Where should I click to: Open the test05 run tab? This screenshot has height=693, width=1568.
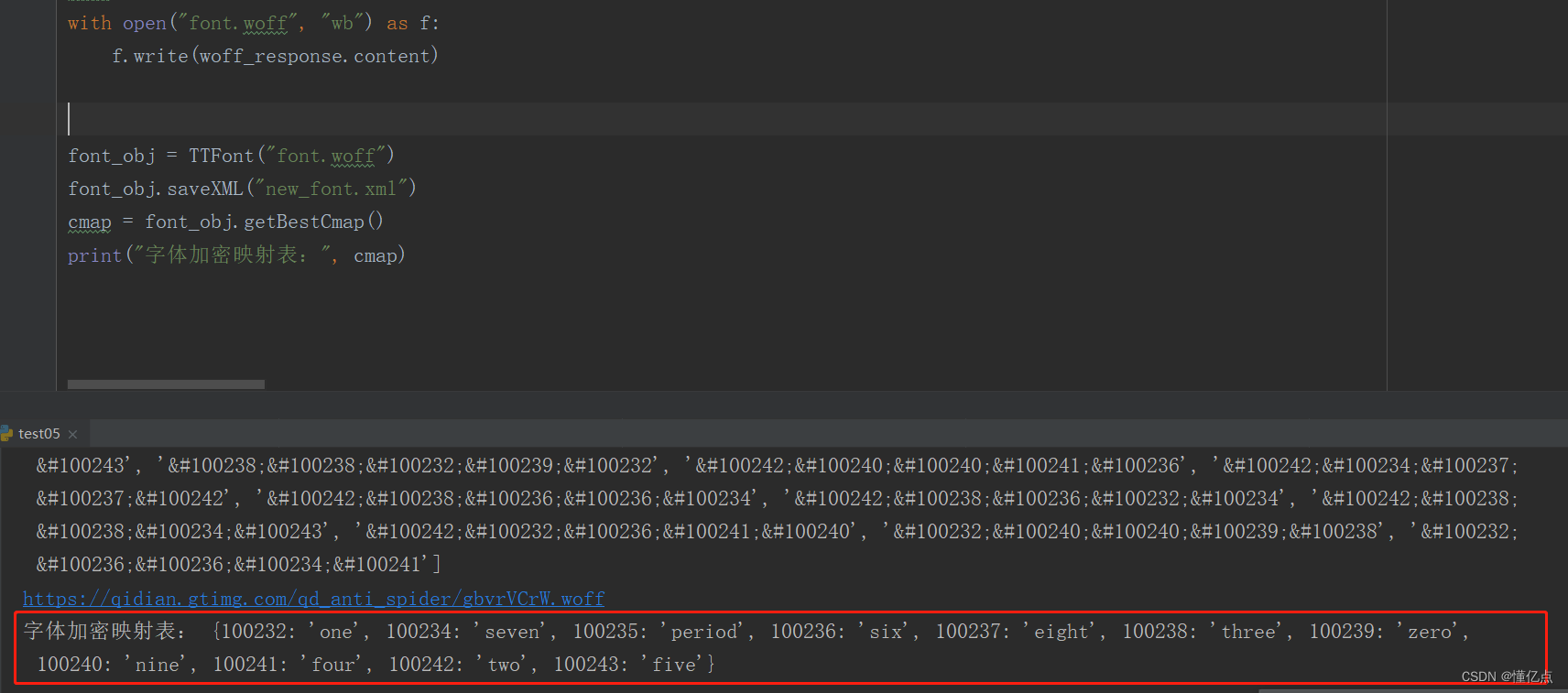(x=38, y=434)
